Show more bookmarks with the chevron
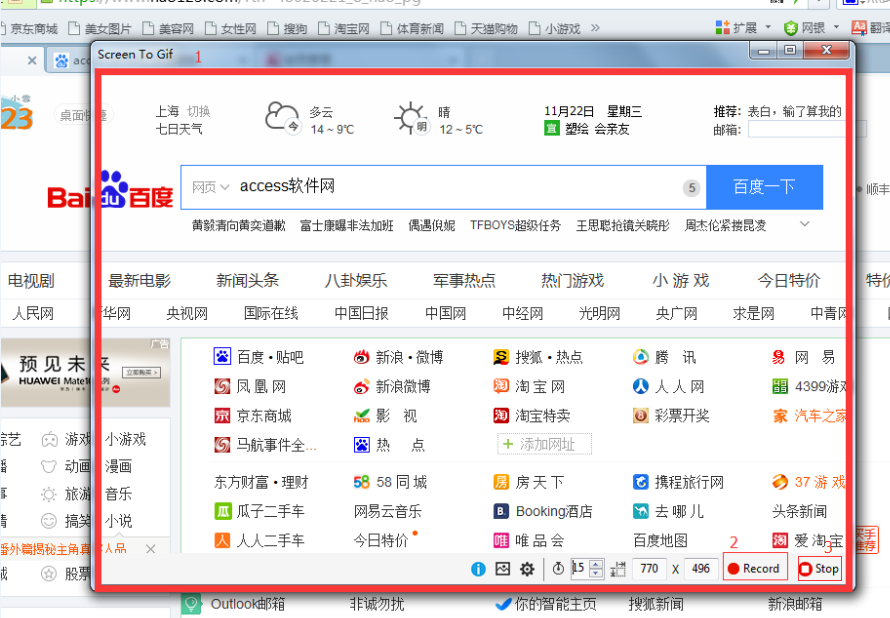This screenshot has height=618, width=890. 595,27
